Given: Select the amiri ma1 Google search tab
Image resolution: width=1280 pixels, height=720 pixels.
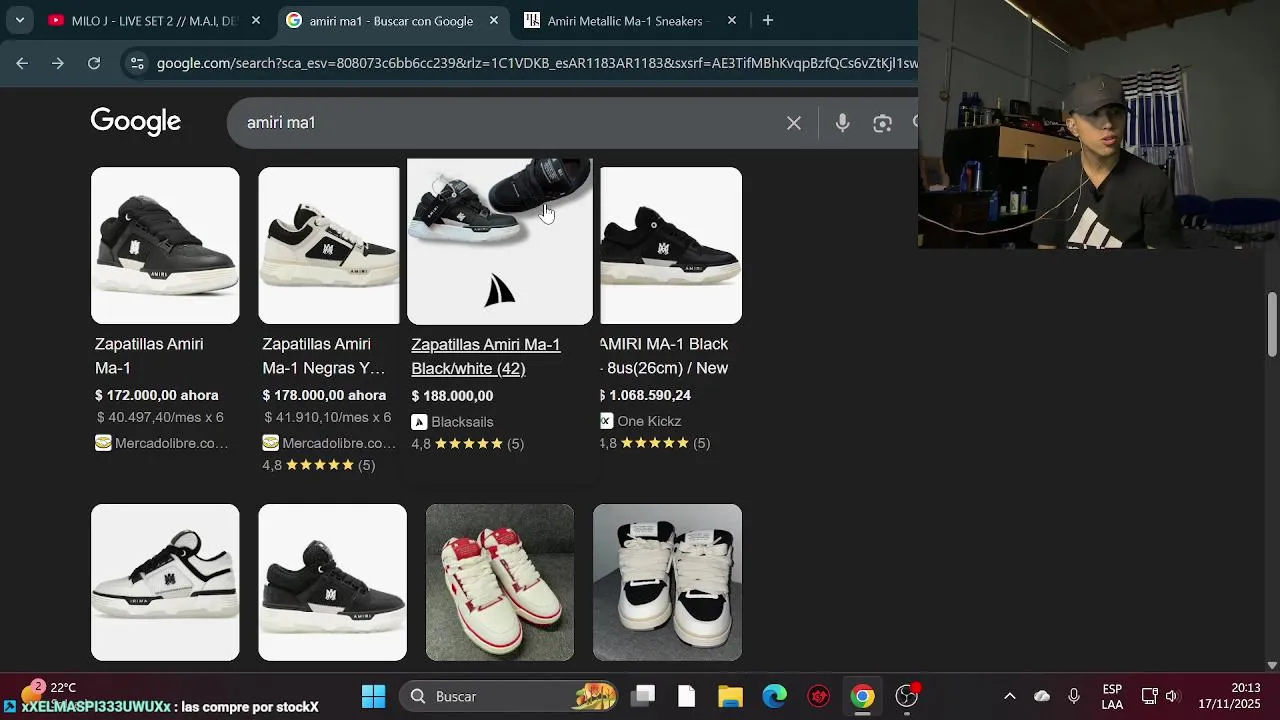Looking at the screenshot, I should (391, 20).
